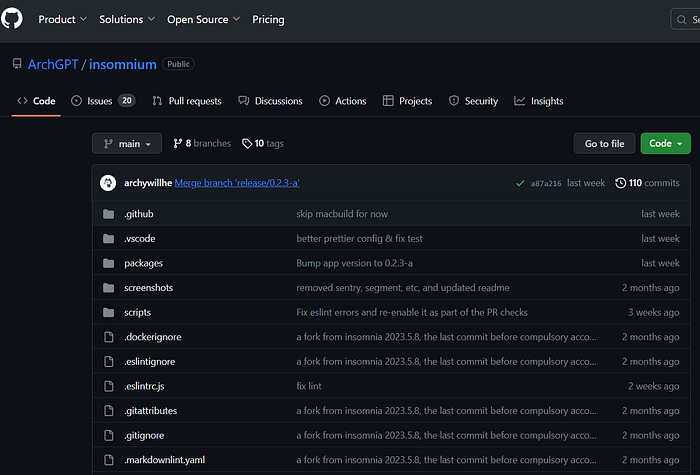Click the folder icon beside .vscode
The height and width of the screenshot is (475, 700).
(x=108, y=238)
